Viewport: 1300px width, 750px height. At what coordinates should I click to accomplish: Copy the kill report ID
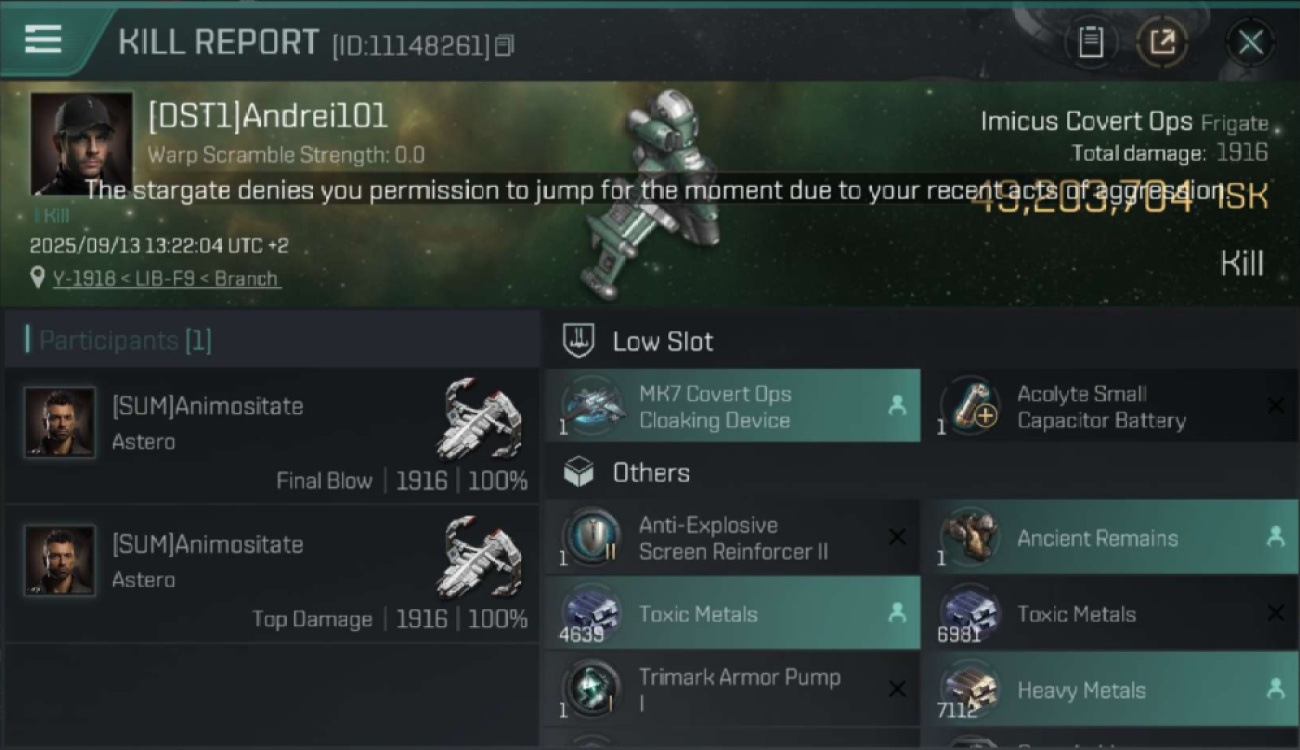coord(505,45)
